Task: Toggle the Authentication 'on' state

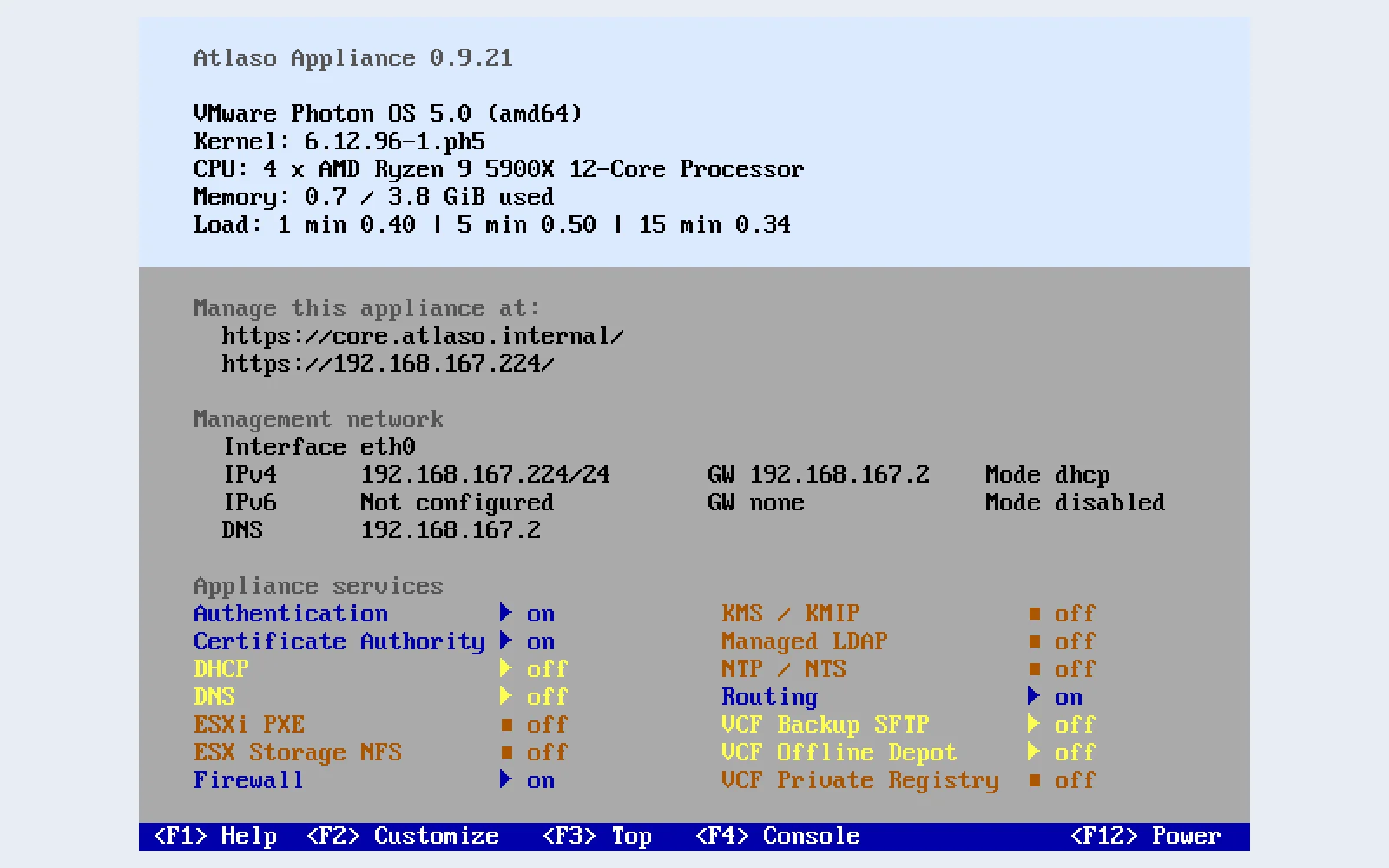Action: pyautogui.click(x=541, y=615)
